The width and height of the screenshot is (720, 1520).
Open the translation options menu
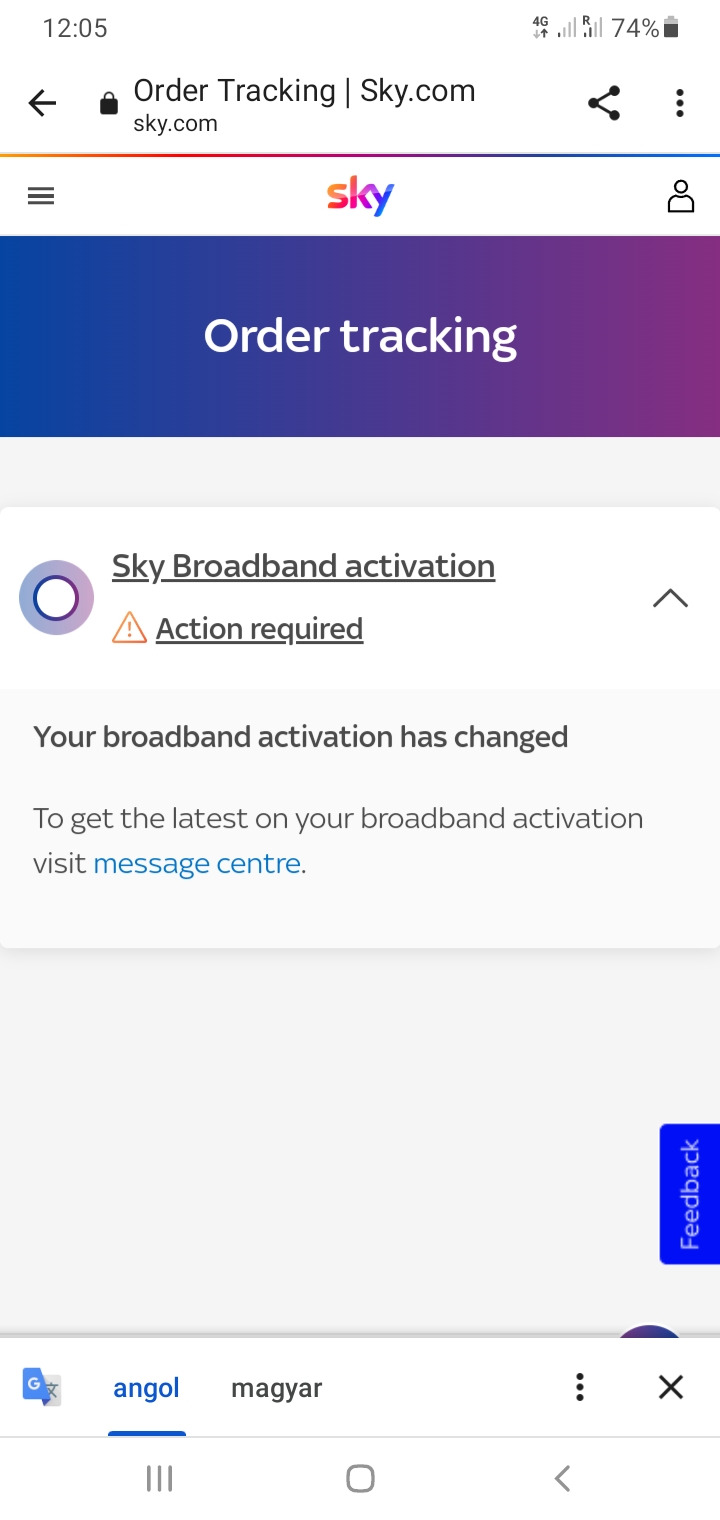click(x=579, y=1387)
